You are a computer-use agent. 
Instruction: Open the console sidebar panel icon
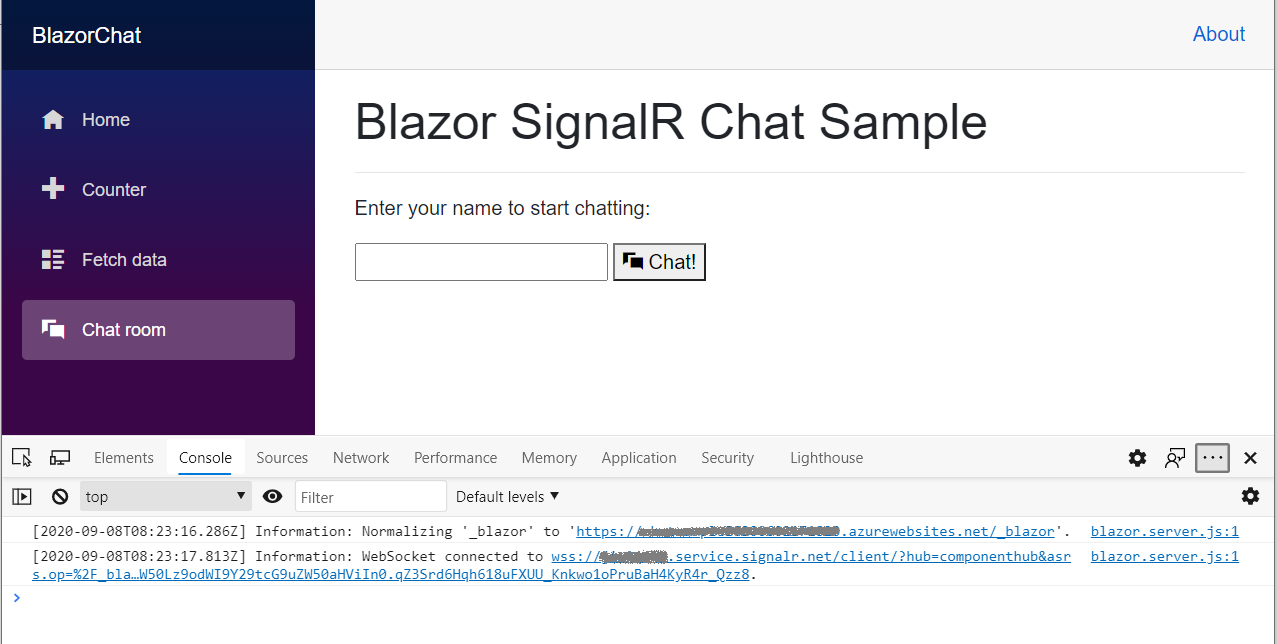coord(21,496)
